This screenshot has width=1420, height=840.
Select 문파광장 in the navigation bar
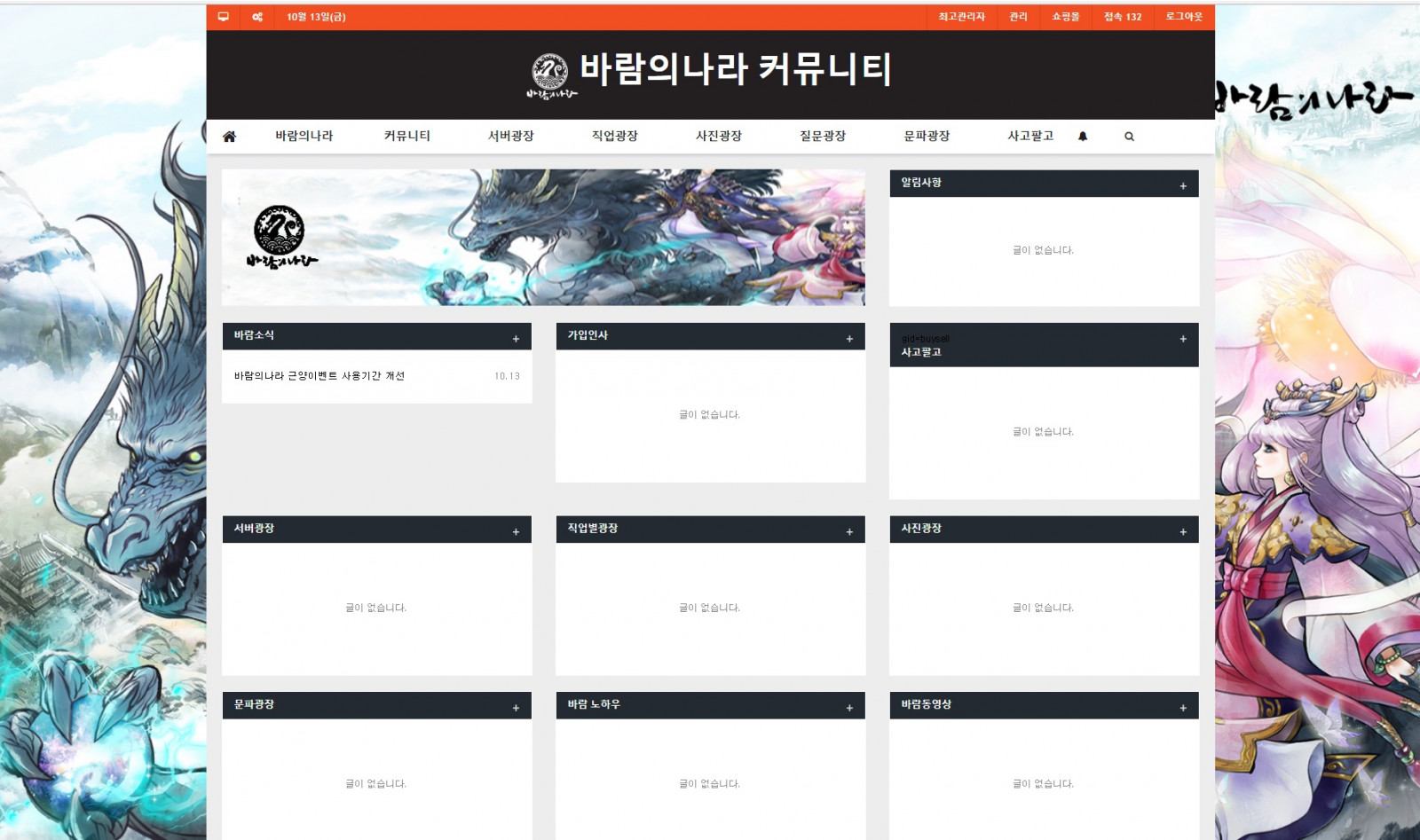pyautogui.click(x=927, y=137)
